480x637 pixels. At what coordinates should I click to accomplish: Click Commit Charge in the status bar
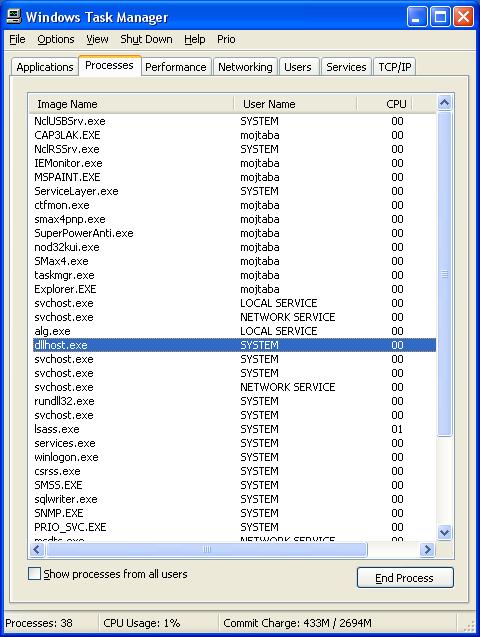tap(298, 623)
